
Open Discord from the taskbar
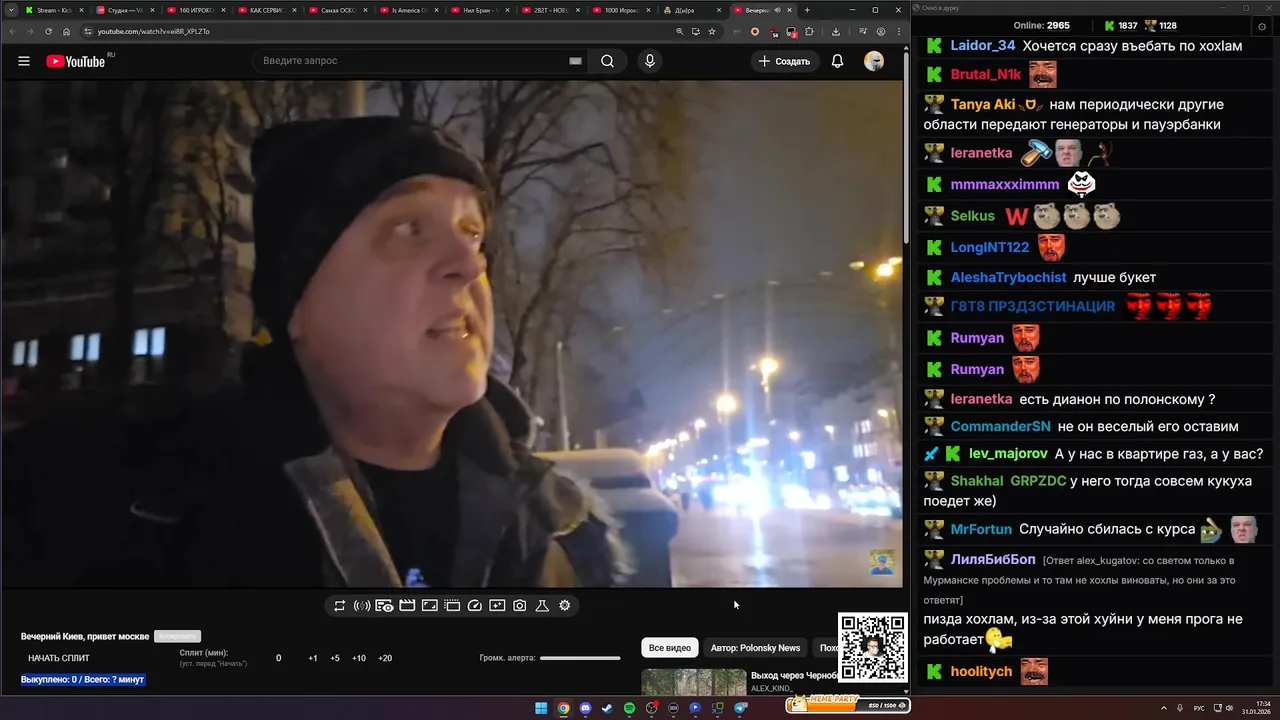[585, 708]
